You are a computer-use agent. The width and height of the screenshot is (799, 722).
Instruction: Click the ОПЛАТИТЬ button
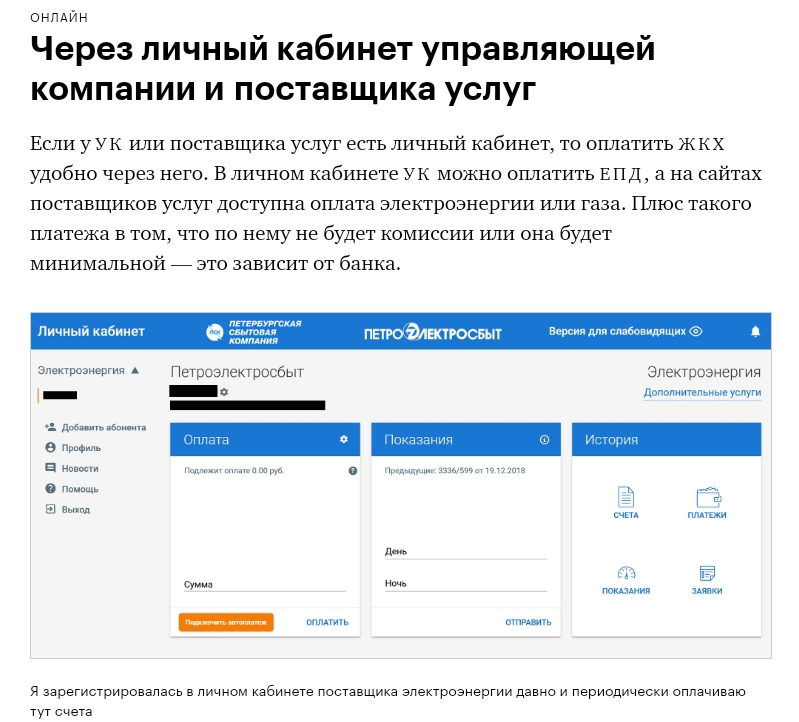(x=327, y=622)
